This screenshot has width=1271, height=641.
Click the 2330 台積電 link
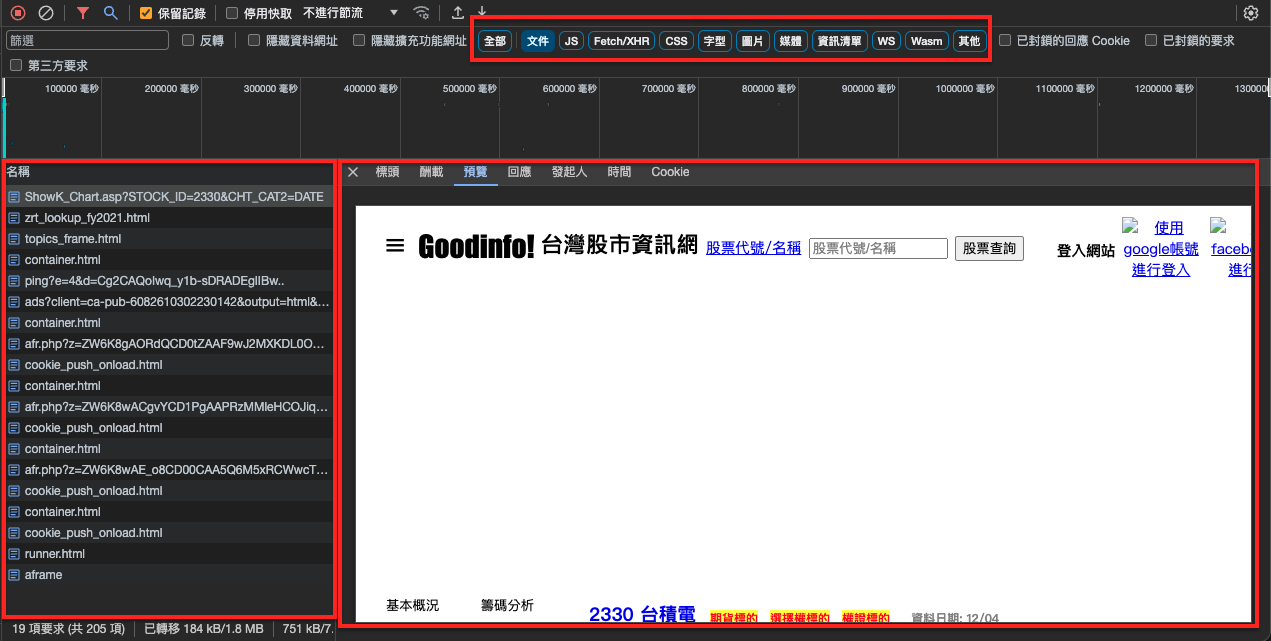coord(642,615)
